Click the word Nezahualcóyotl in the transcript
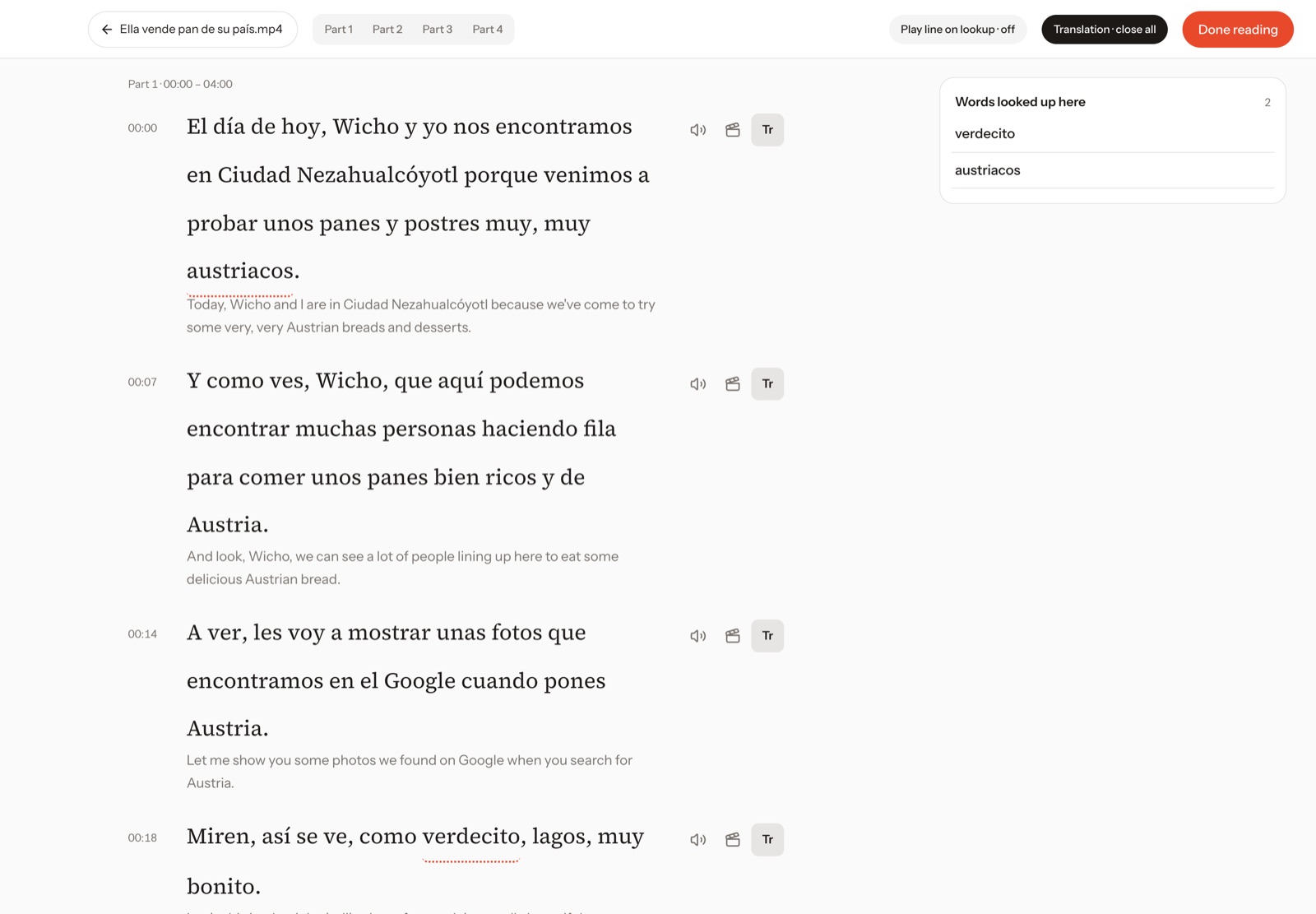The width and height of the screenshot is (1316, 914). (x=378, y=175)
